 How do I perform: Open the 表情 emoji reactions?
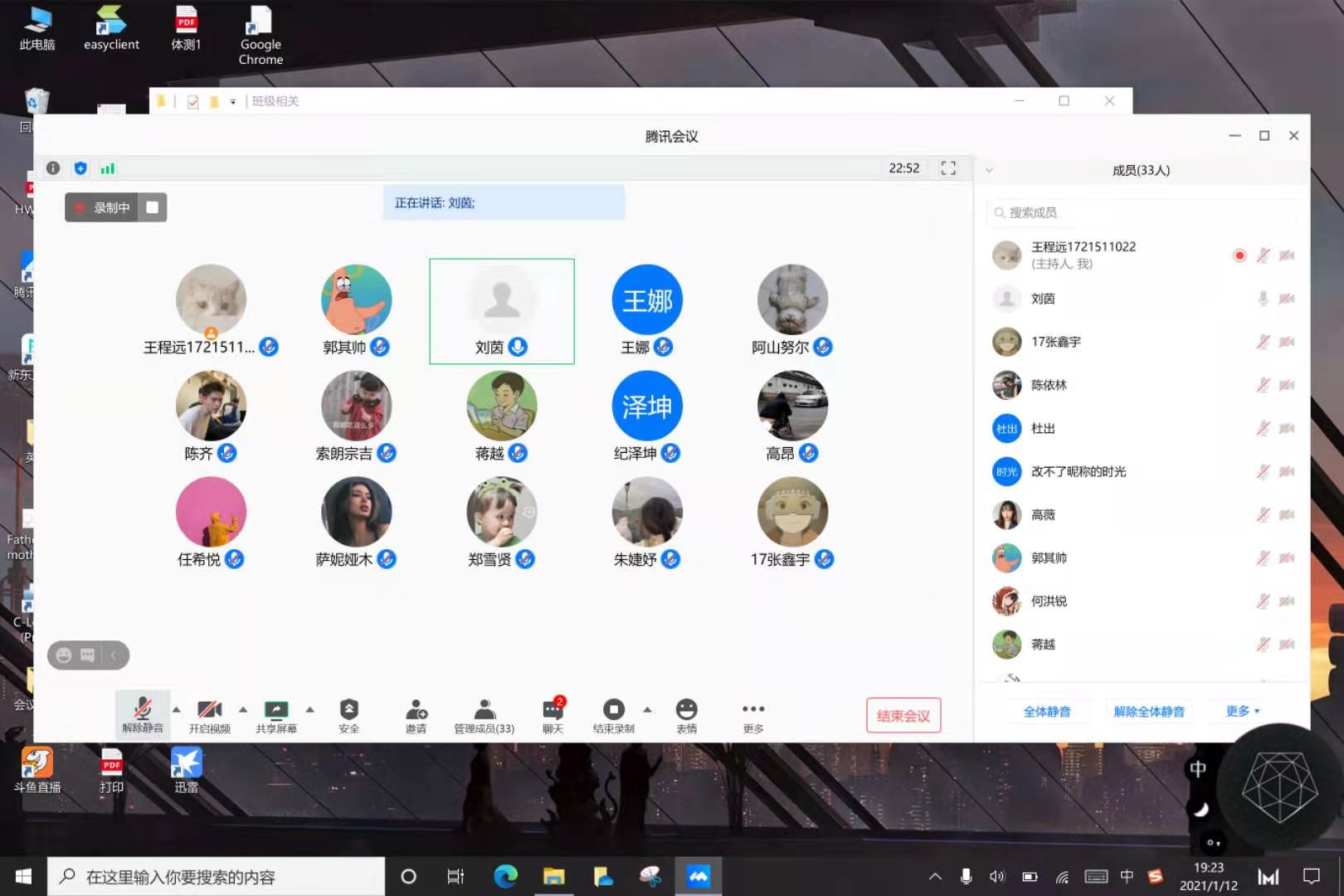click(686, 716)
